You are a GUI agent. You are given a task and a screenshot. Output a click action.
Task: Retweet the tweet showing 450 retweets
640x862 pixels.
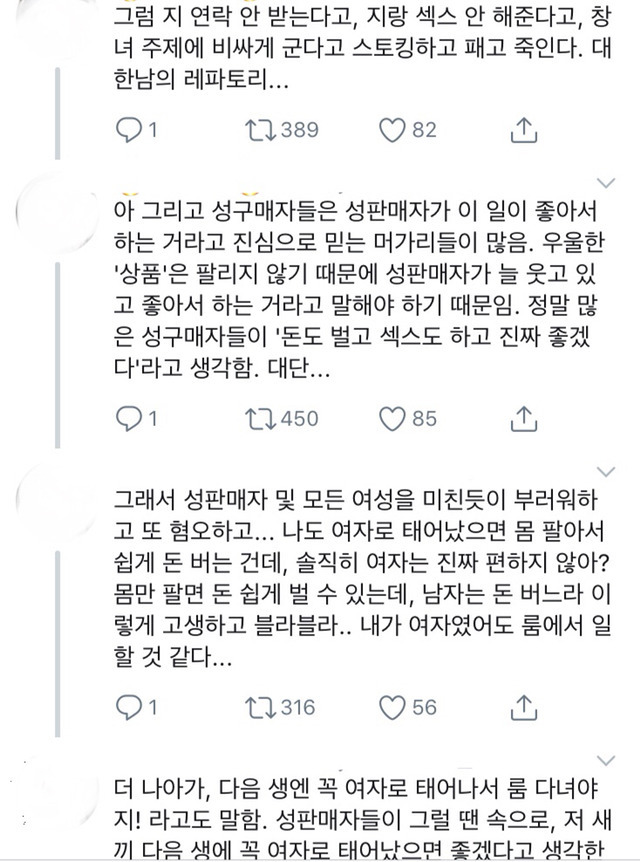[261, 420]
